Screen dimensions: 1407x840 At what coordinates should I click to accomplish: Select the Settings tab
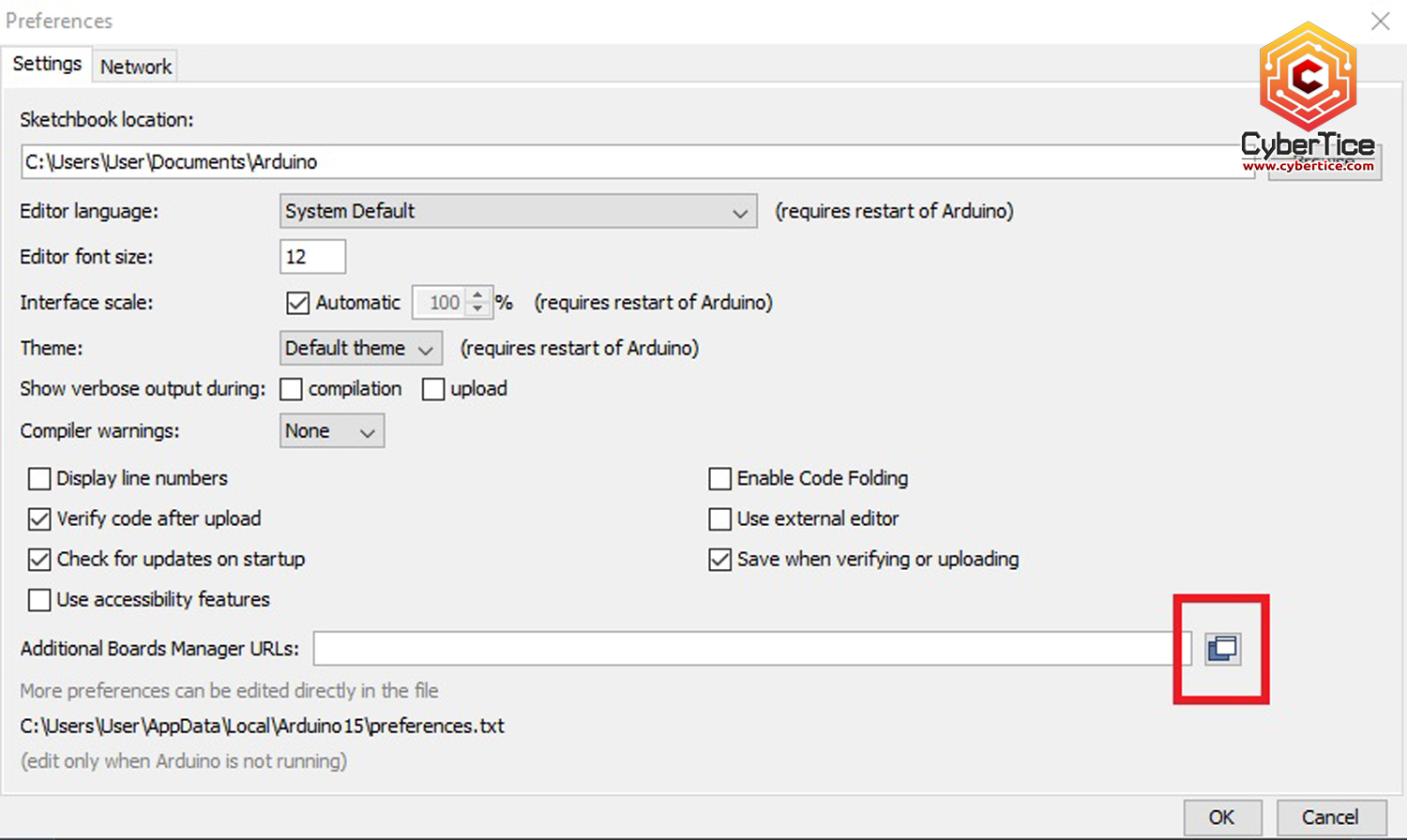click(47, 64)
